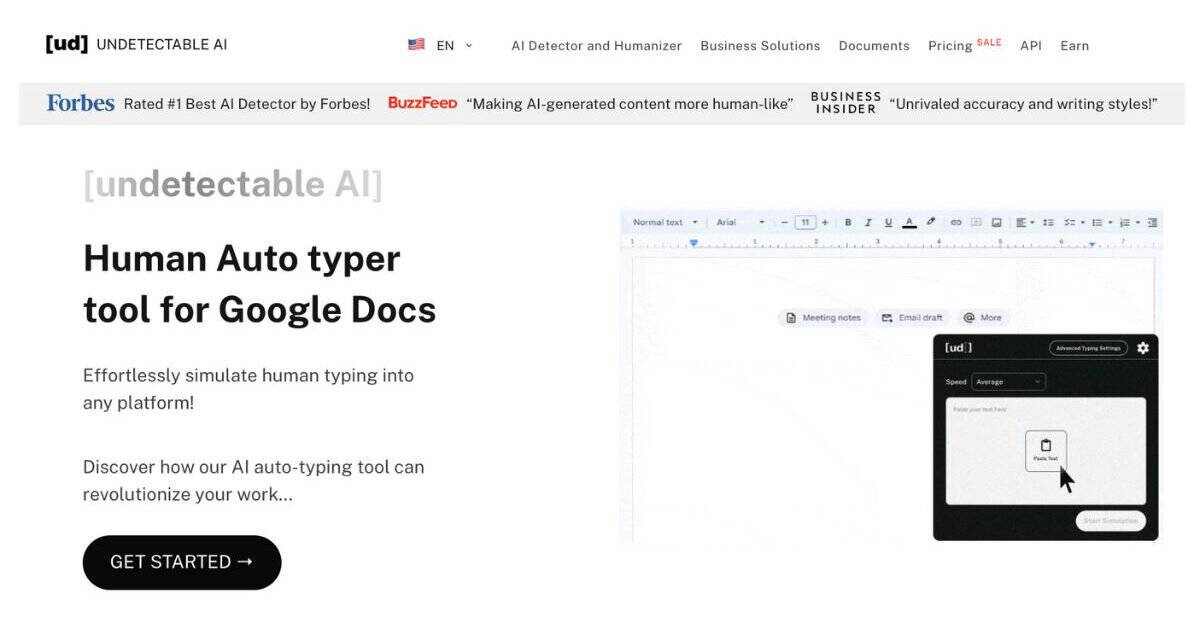Open the gear settings icon in the ud panel
This screenshot has height=630, width=1200.
click(1143, 348)
